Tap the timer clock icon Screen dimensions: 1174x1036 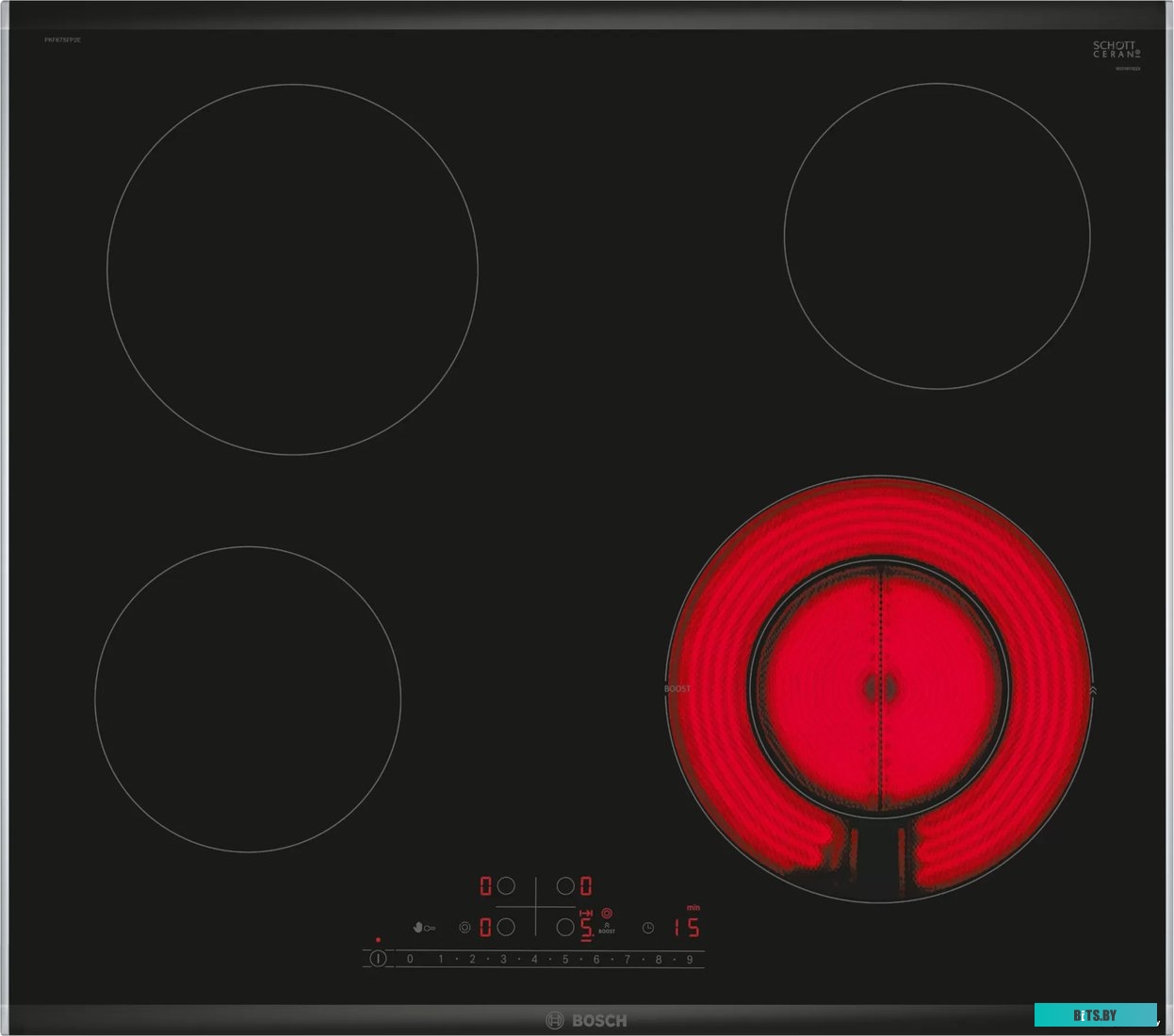click(x=648, y=928)
